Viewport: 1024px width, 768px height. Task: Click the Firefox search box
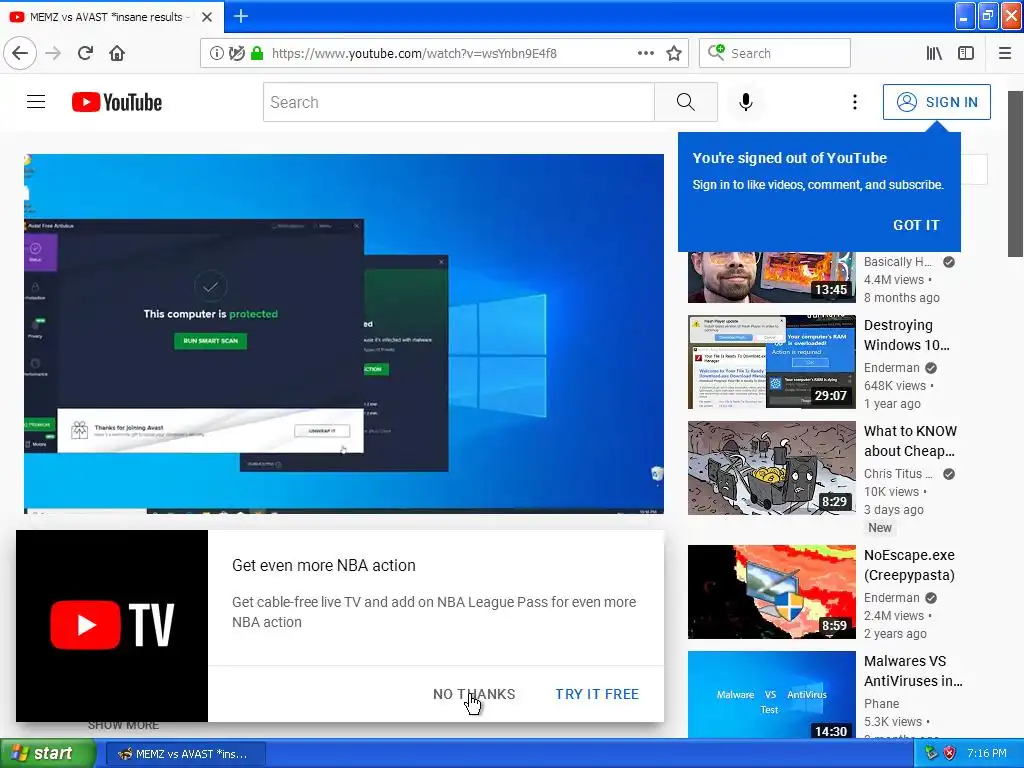coord(775,53)
